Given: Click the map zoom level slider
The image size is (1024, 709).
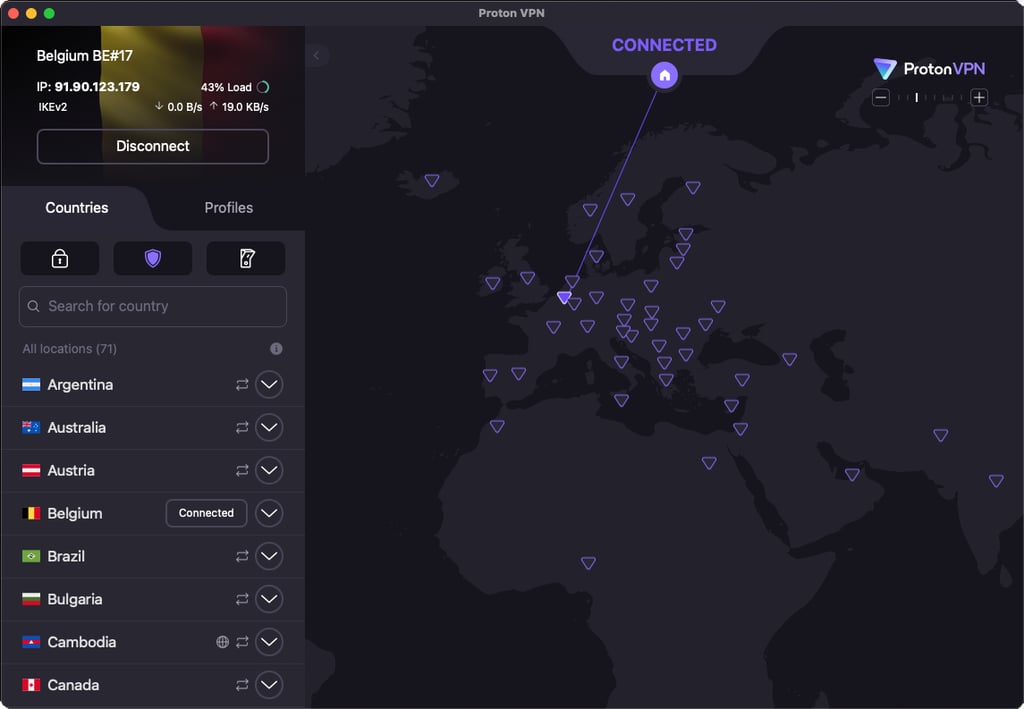Looking at the screenshot, I should point(930,98).
